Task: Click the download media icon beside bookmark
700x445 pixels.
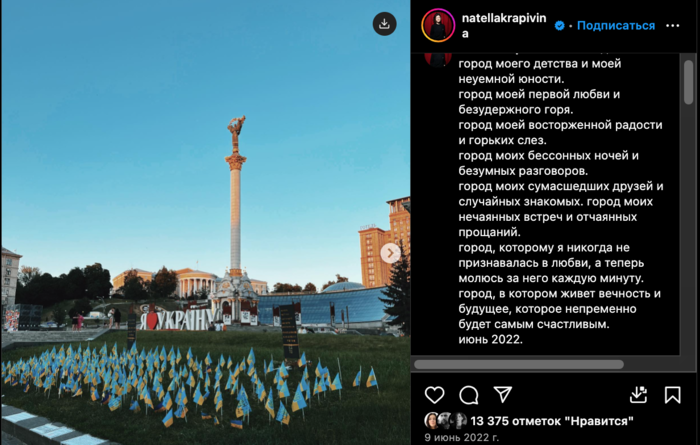Action: click(638, 395)
